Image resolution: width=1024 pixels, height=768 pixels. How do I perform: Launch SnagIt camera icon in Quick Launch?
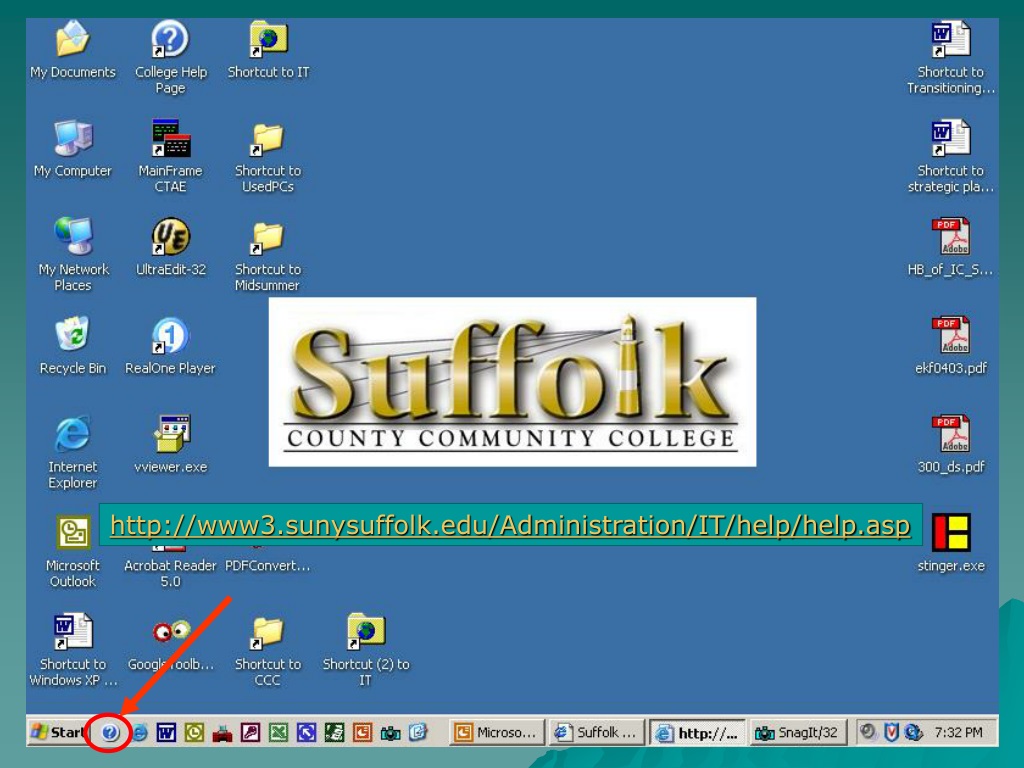pos(391,733)
